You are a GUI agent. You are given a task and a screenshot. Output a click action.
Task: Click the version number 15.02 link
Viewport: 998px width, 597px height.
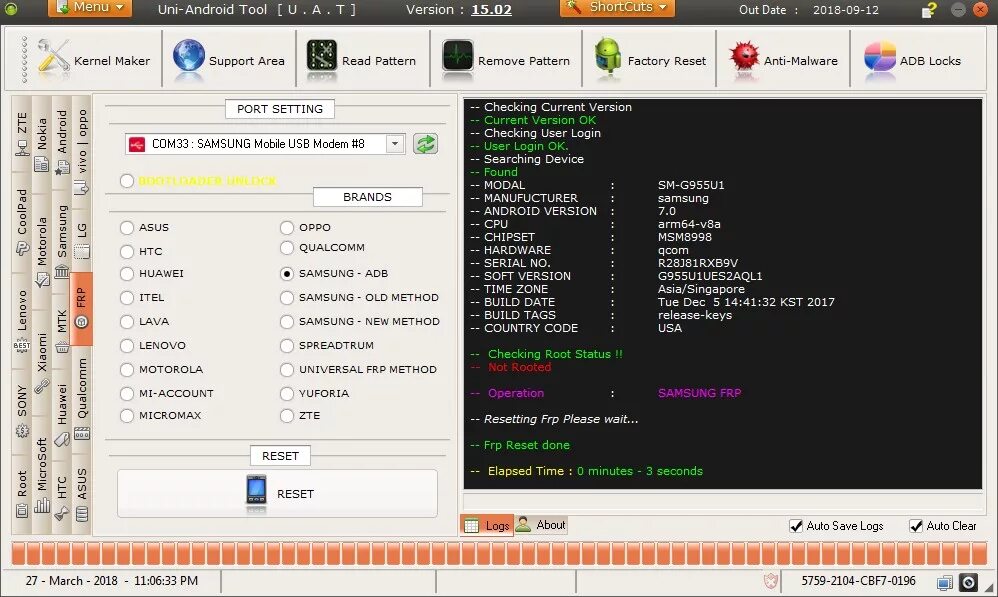(491, 10)
